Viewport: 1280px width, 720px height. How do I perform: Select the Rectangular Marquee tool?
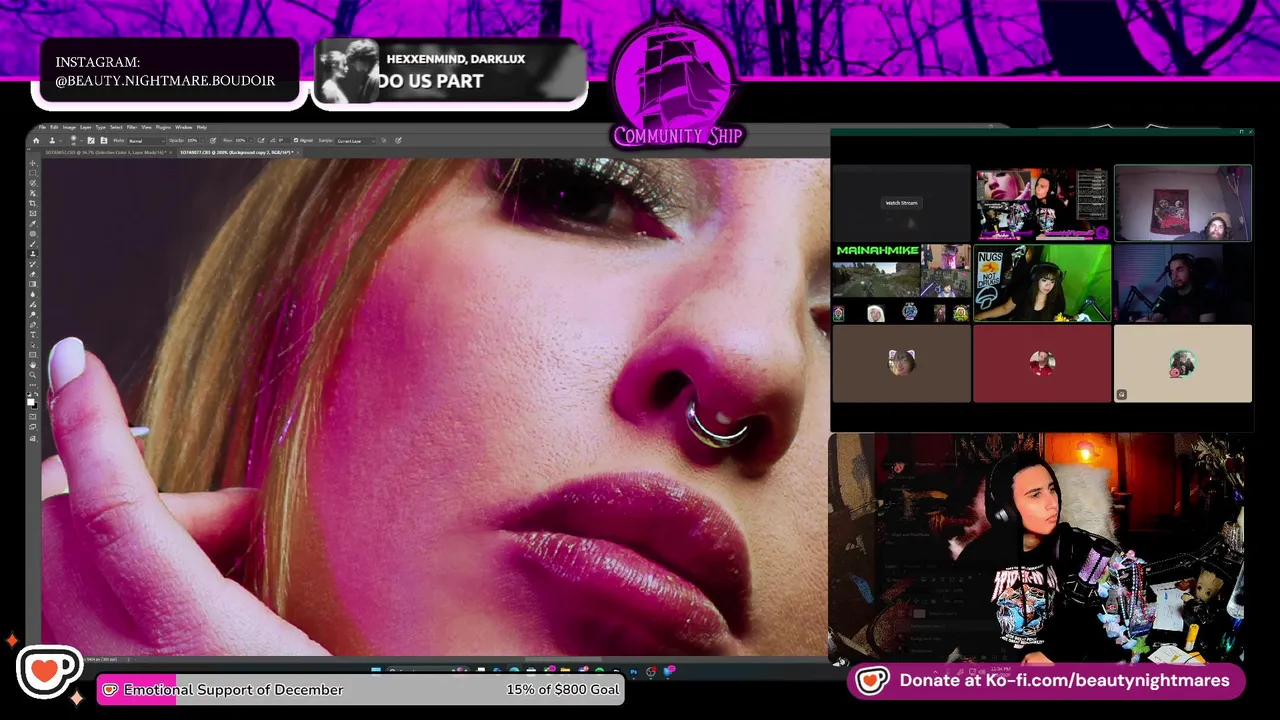coord(32,173)
